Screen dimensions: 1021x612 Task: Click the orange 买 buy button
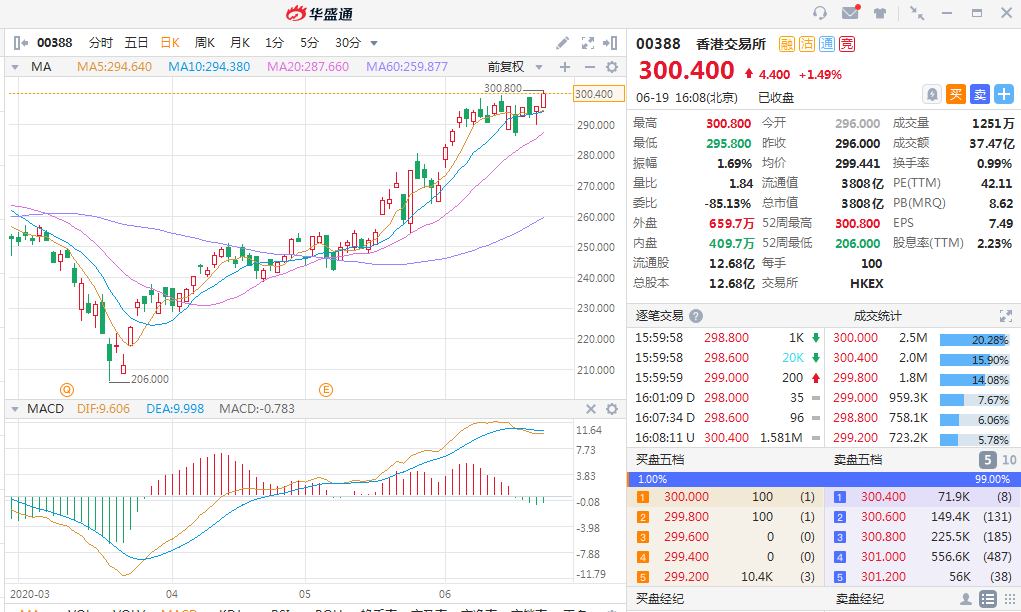[955, 94]
